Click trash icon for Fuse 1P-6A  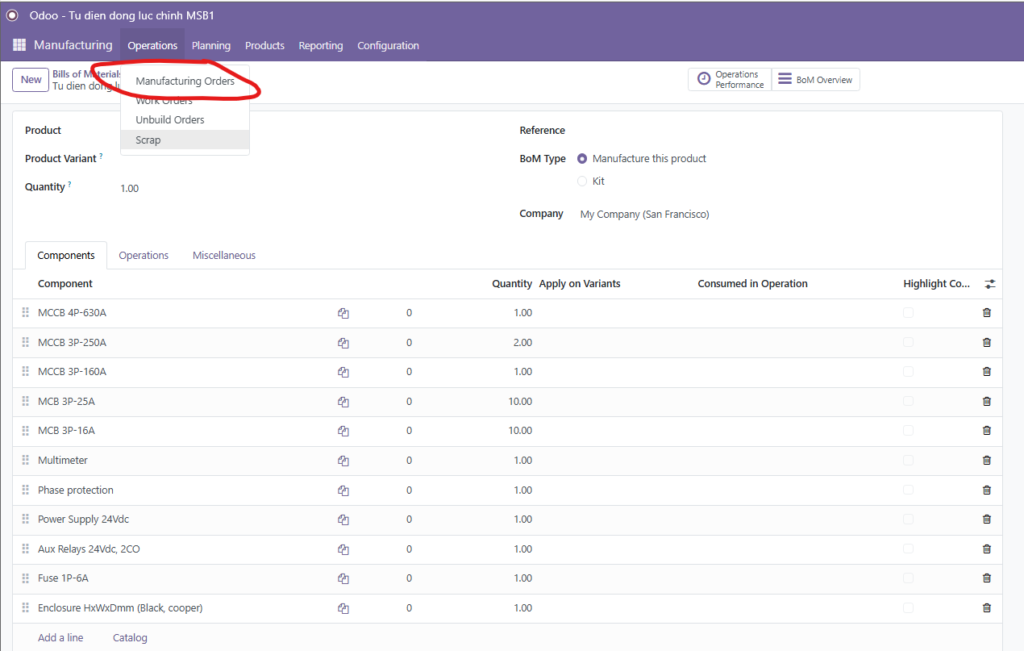(986, 578)
